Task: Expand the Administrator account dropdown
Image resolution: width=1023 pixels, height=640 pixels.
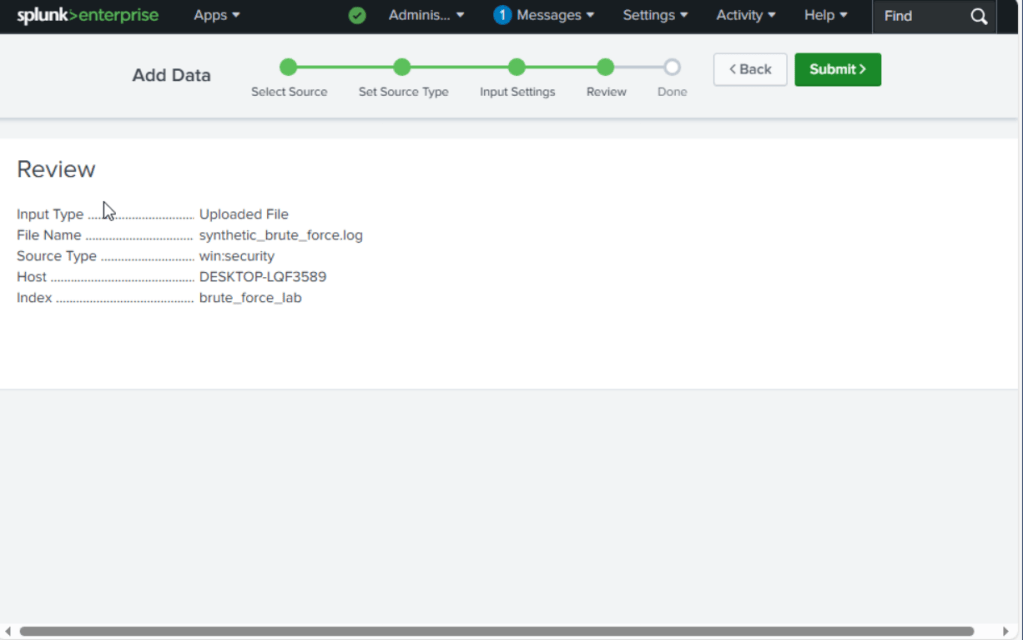Action: pos(426,16)
